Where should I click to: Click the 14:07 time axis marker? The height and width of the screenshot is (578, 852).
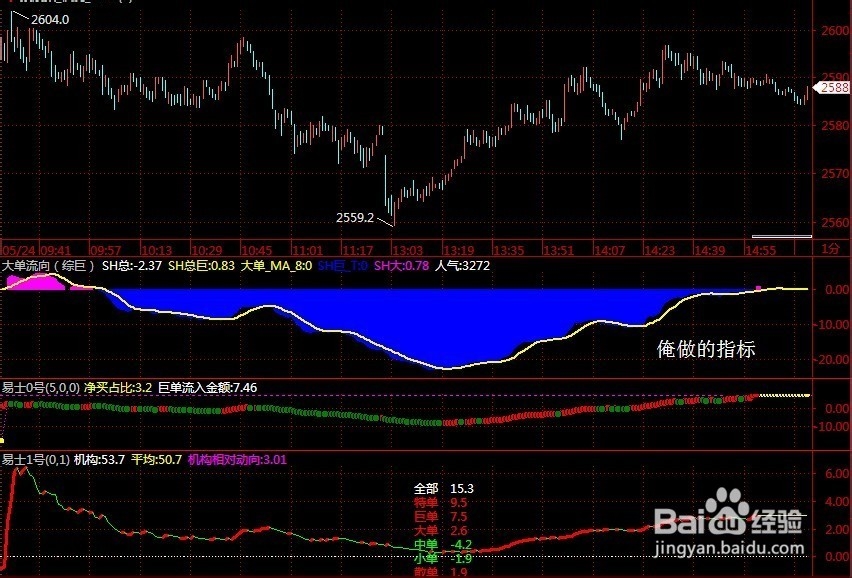tap(609, 250)
